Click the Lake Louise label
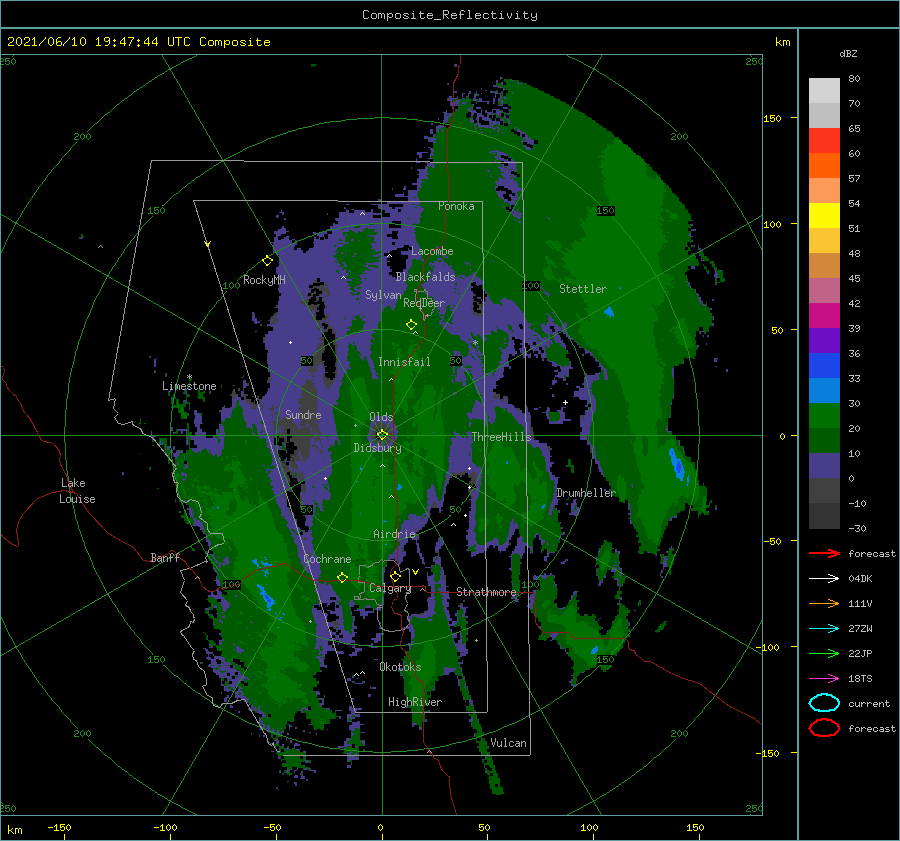This screenshot has width=900, height=841. click(x=77, y=491)
